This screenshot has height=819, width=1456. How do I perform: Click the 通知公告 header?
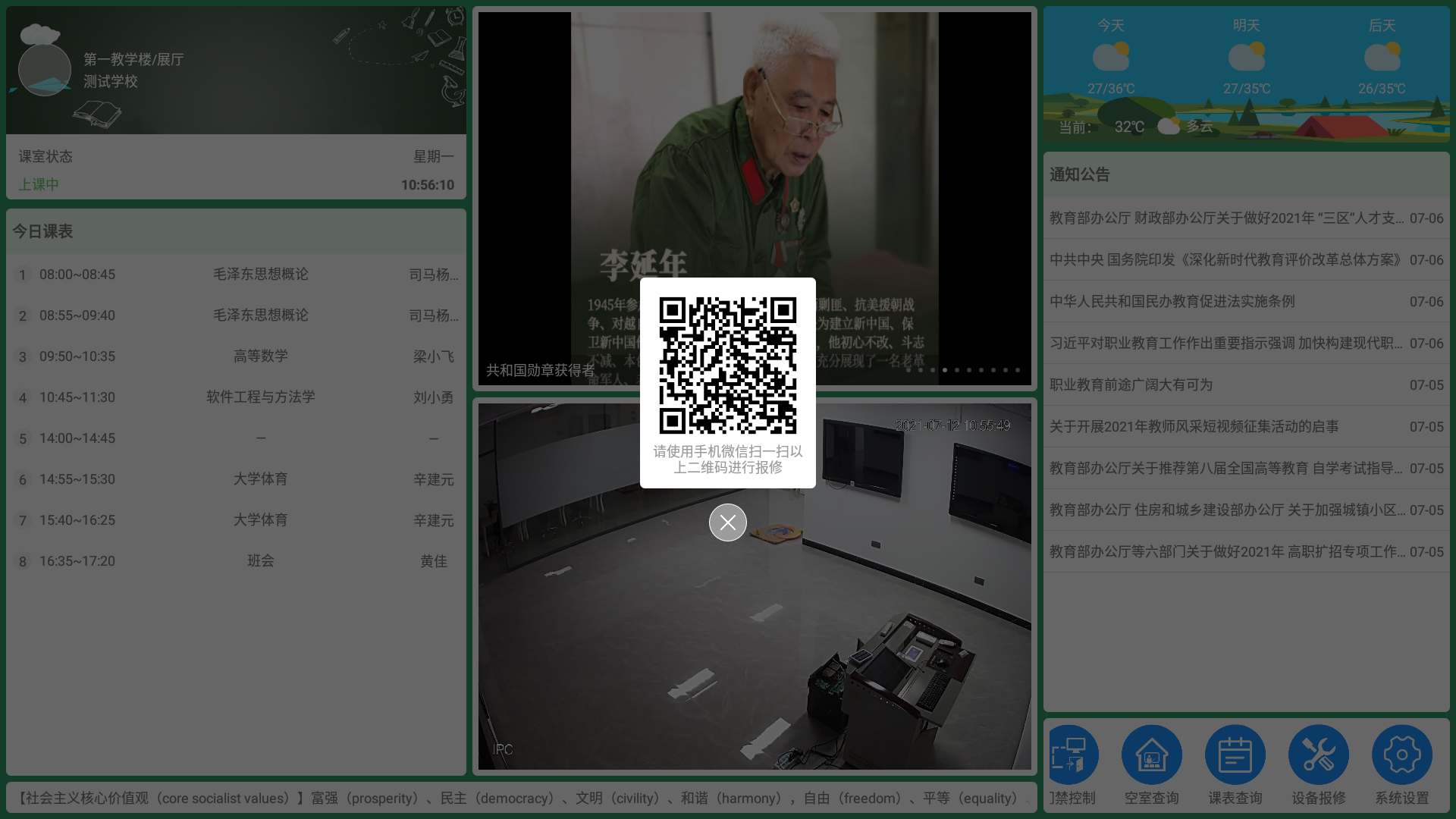click(1080, 174)
